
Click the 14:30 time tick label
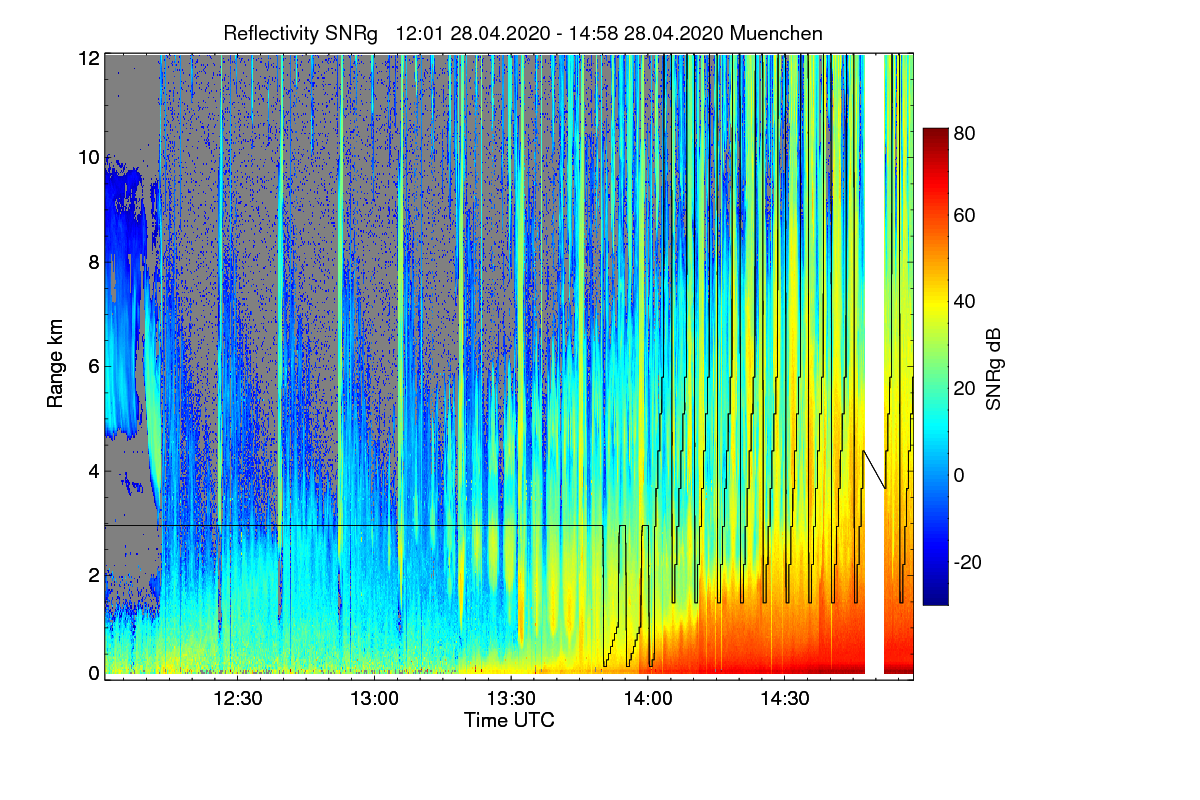click(784, 699)
